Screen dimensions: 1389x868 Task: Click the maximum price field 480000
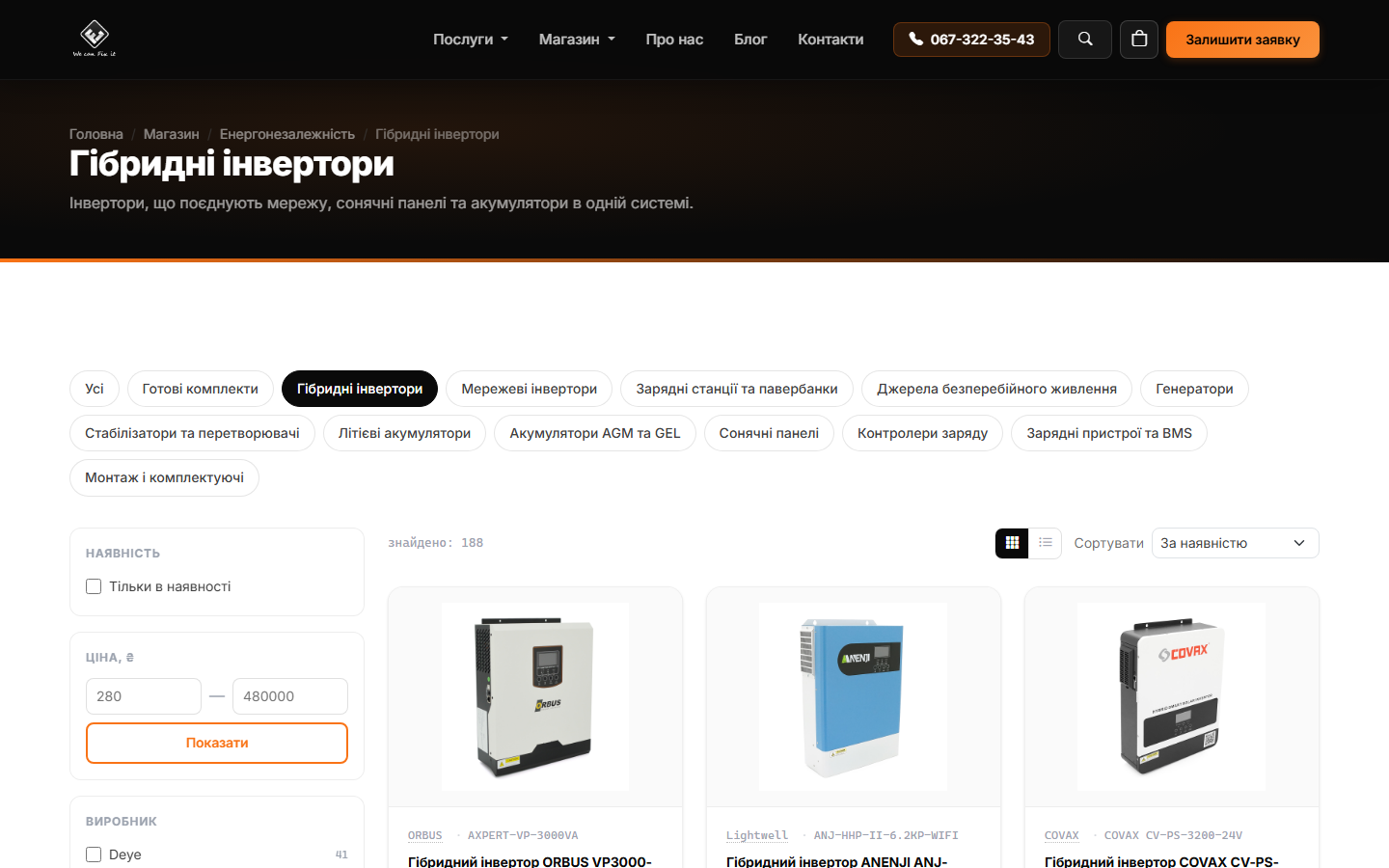click(290, 696)
